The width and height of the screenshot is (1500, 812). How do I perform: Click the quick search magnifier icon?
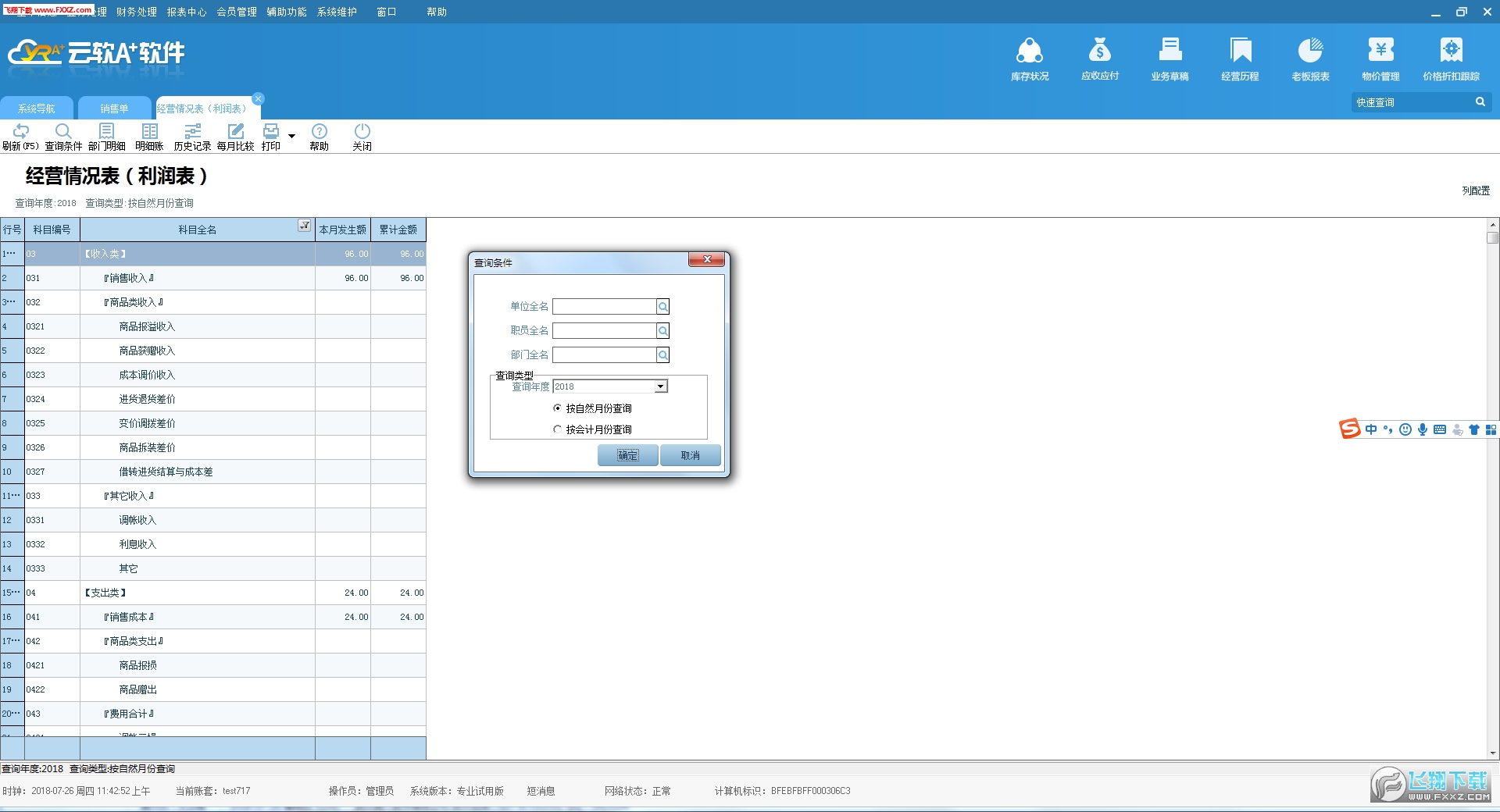pos(1480,102)
